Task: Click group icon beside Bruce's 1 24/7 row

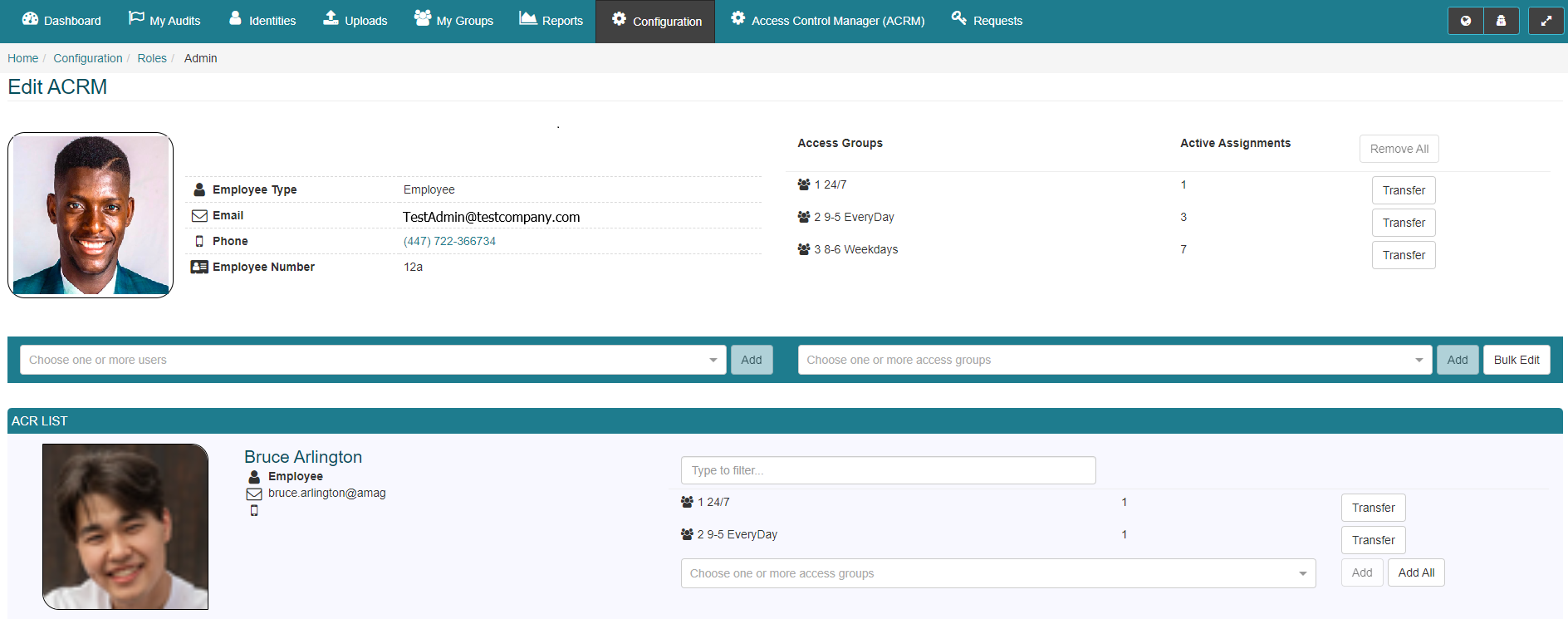Action: pos(687,502)
